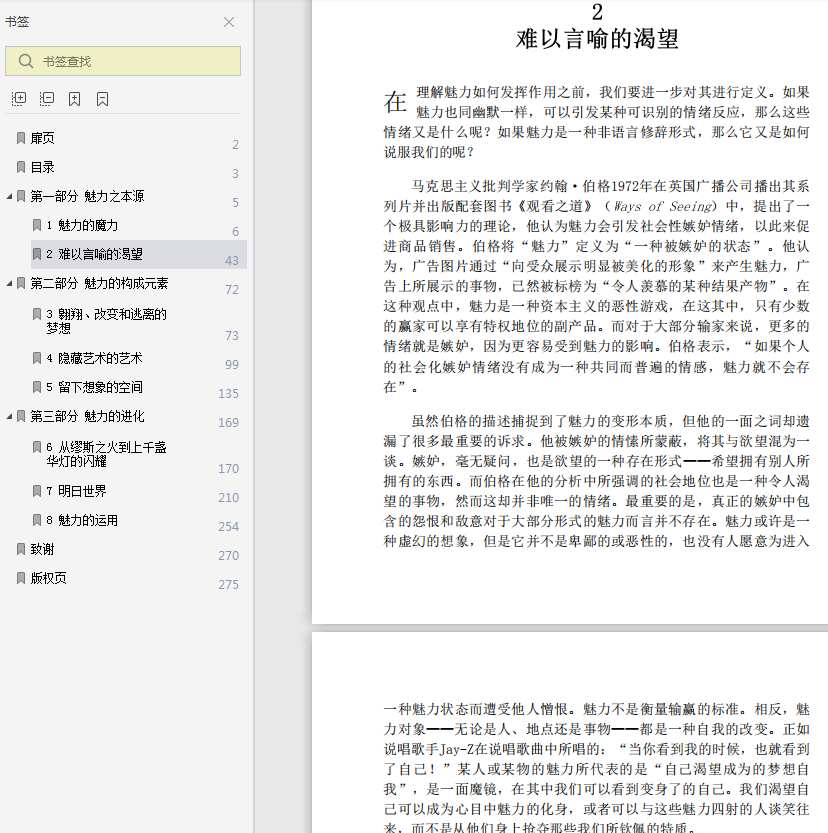828x833 pixels.
Task: Collapse all bookmarks icon
Action: point(47,99)
